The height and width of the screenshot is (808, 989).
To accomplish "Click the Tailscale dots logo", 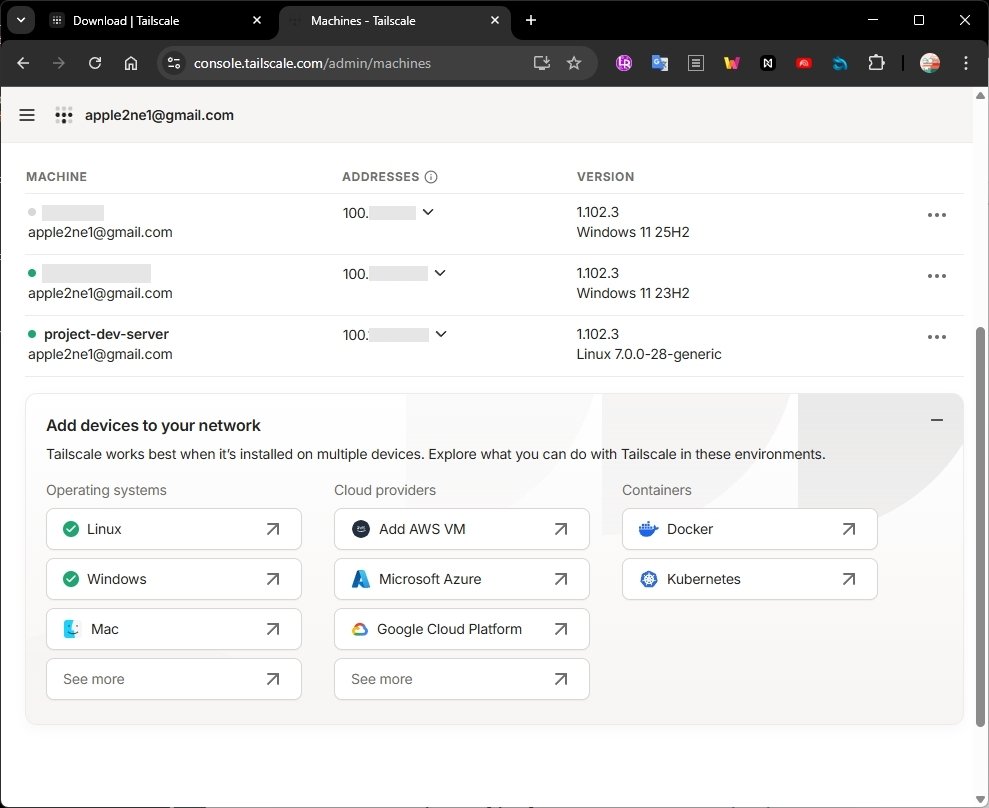I will 64,115.
